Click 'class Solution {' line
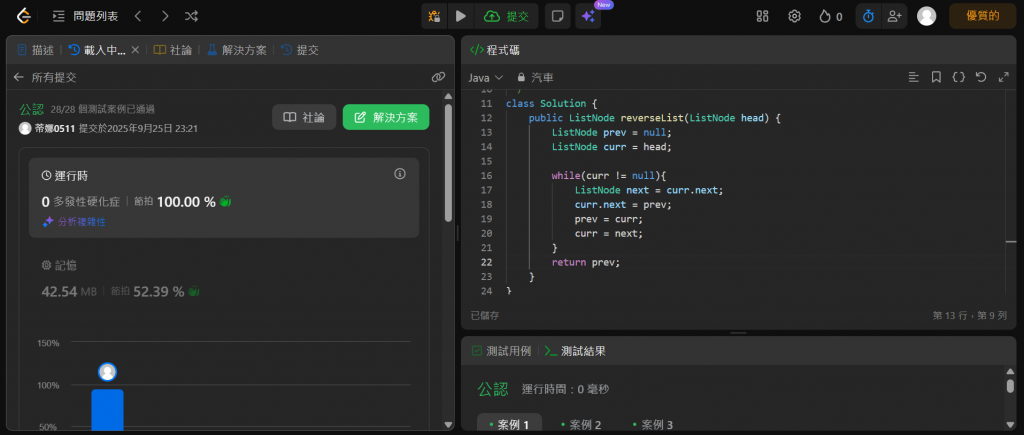This screenshot has height=435, width=1024. click(x=551, y=104)
